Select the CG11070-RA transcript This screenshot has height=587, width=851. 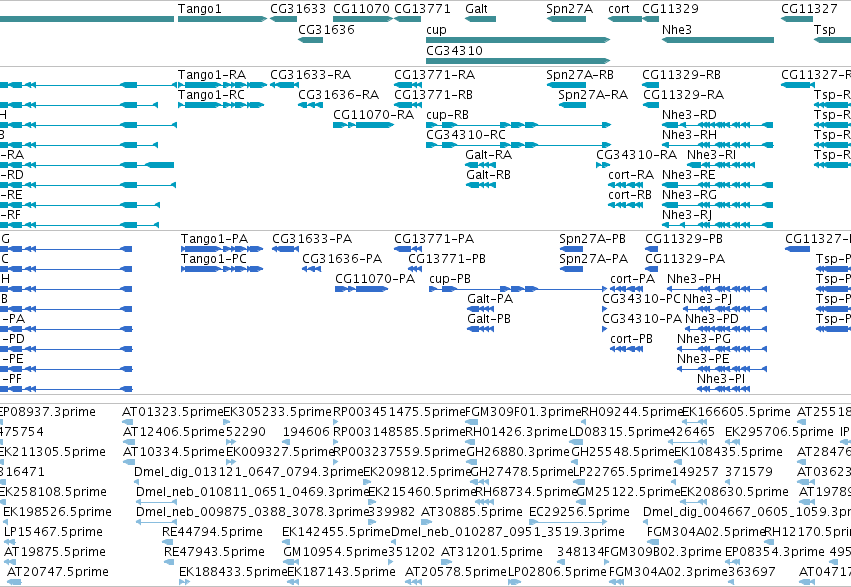(x=364, y=125)
